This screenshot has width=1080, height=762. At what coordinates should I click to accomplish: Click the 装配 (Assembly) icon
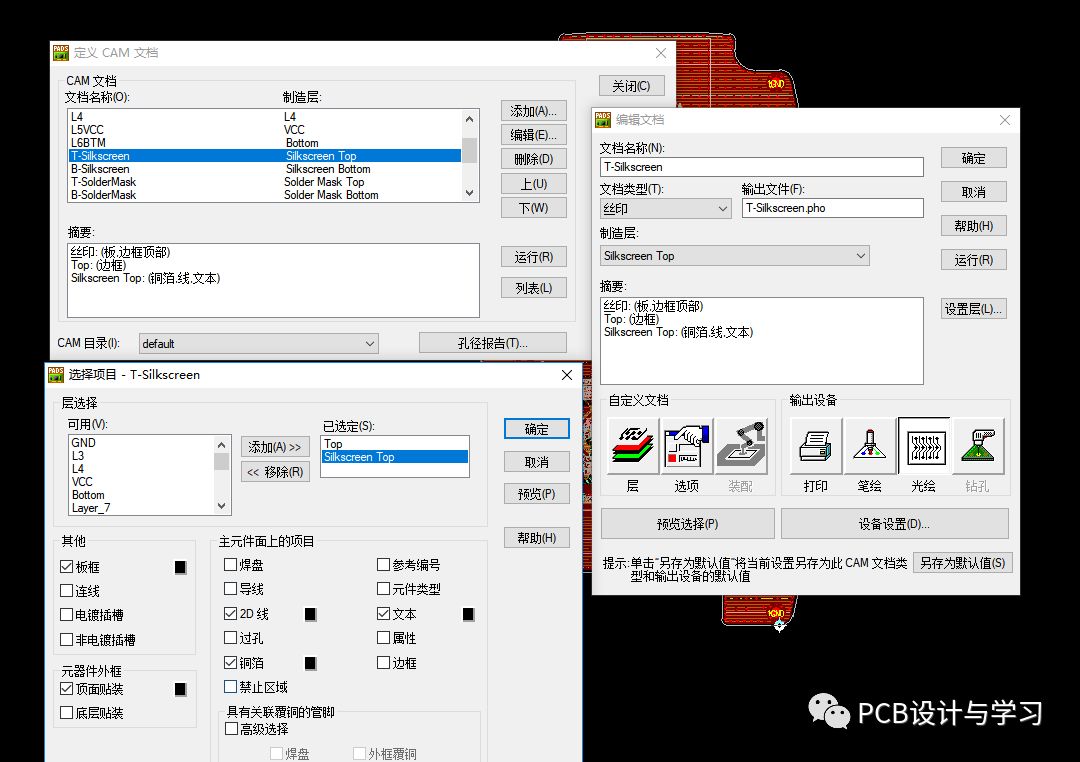(741, 446)
